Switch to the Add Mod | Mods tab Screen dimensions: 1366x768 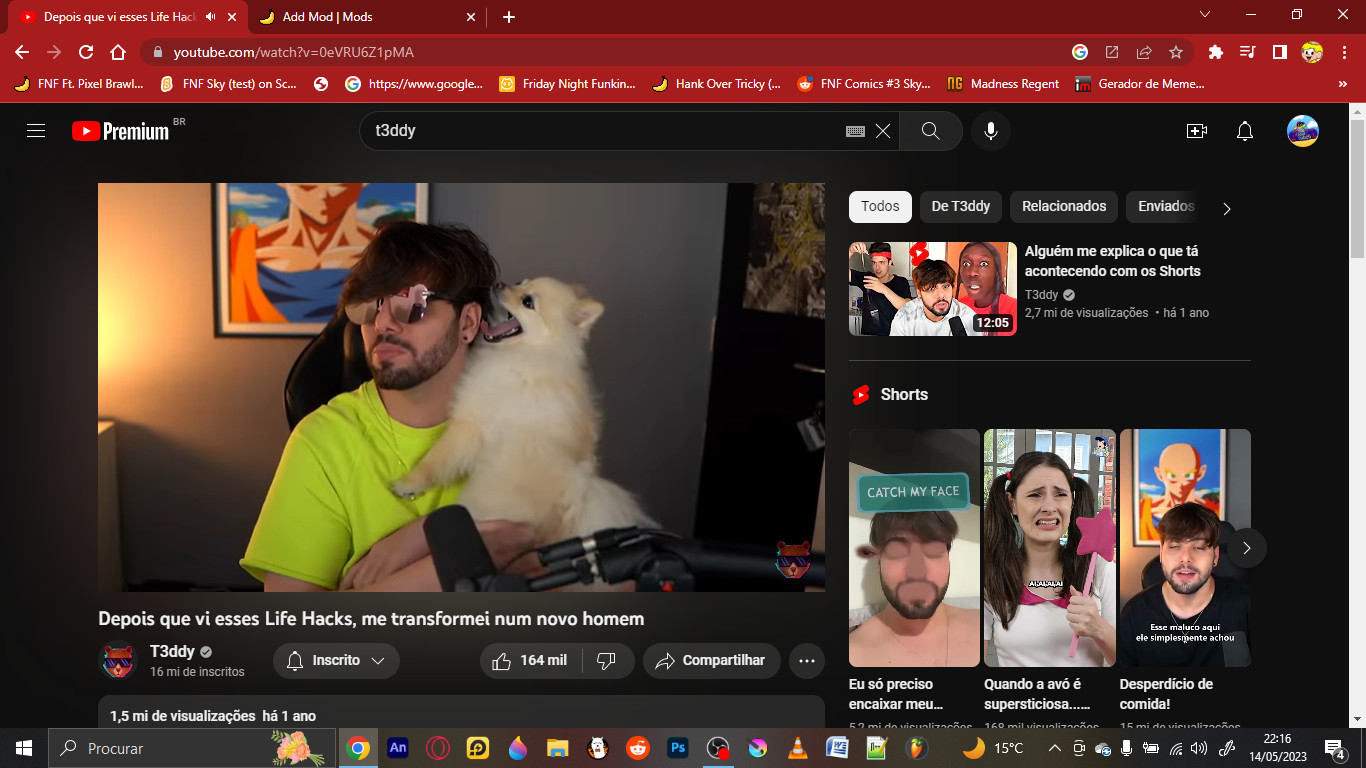pos(366,17)
